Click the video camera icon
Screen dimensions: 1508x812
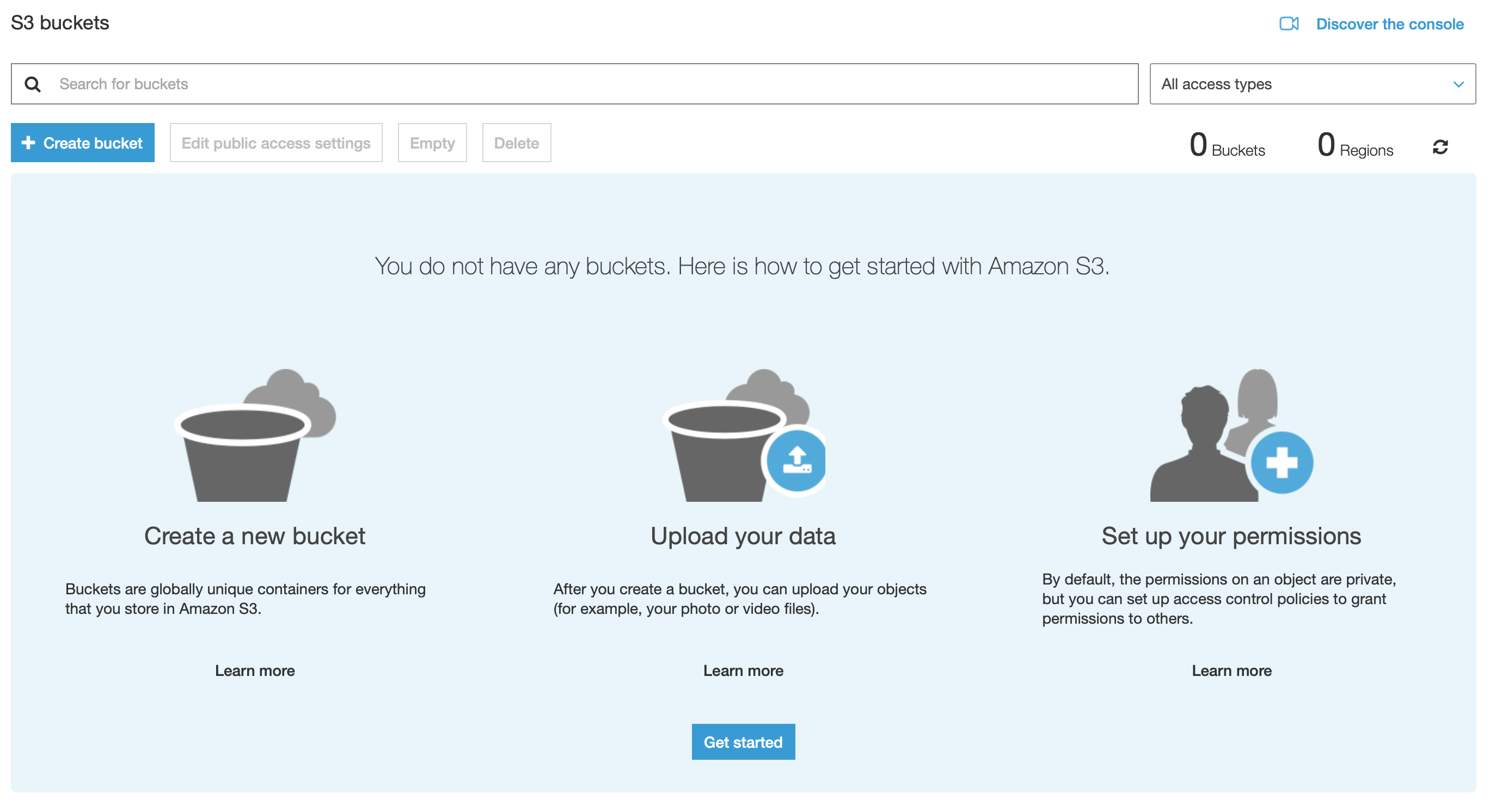coord(1289,23)
